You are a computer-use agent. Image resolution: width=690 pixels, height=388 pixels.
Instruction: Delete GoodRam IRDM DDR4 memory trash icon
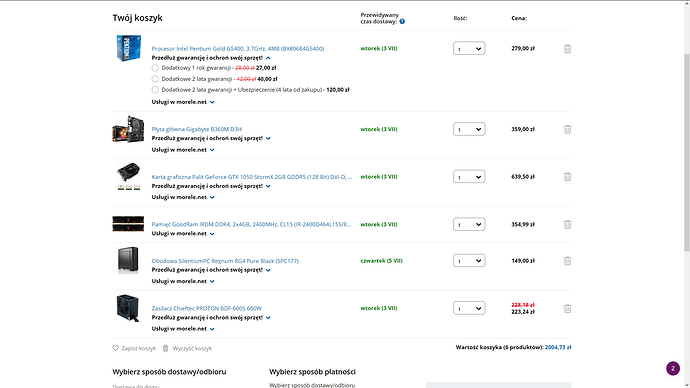click(567, 224)
